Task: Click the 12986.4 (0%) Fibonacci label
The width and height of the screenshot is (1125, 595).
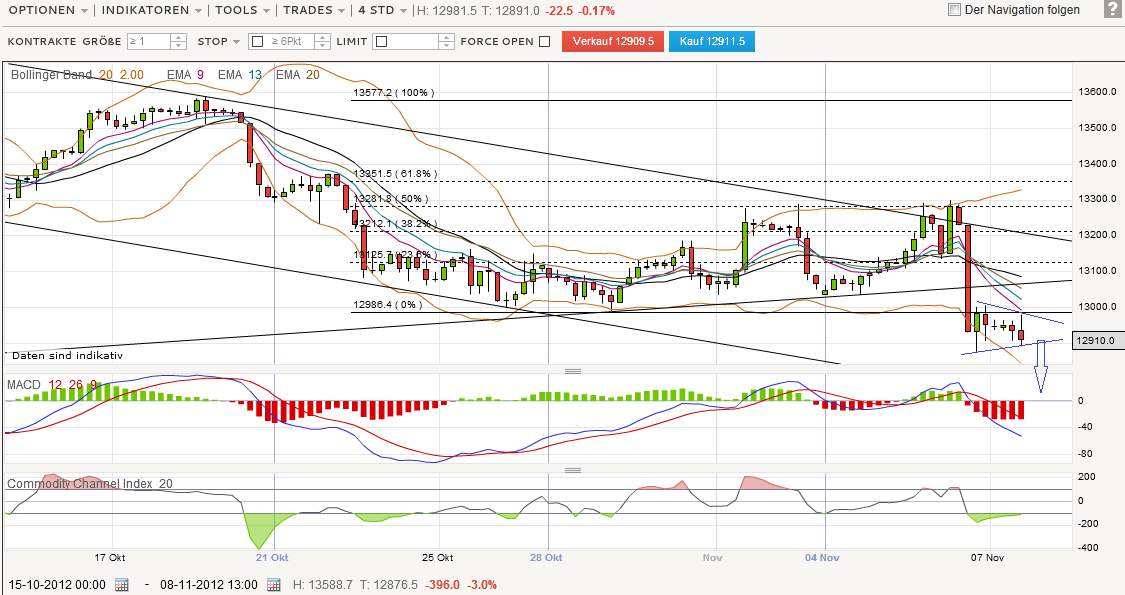Action: [x=387, y=304]
